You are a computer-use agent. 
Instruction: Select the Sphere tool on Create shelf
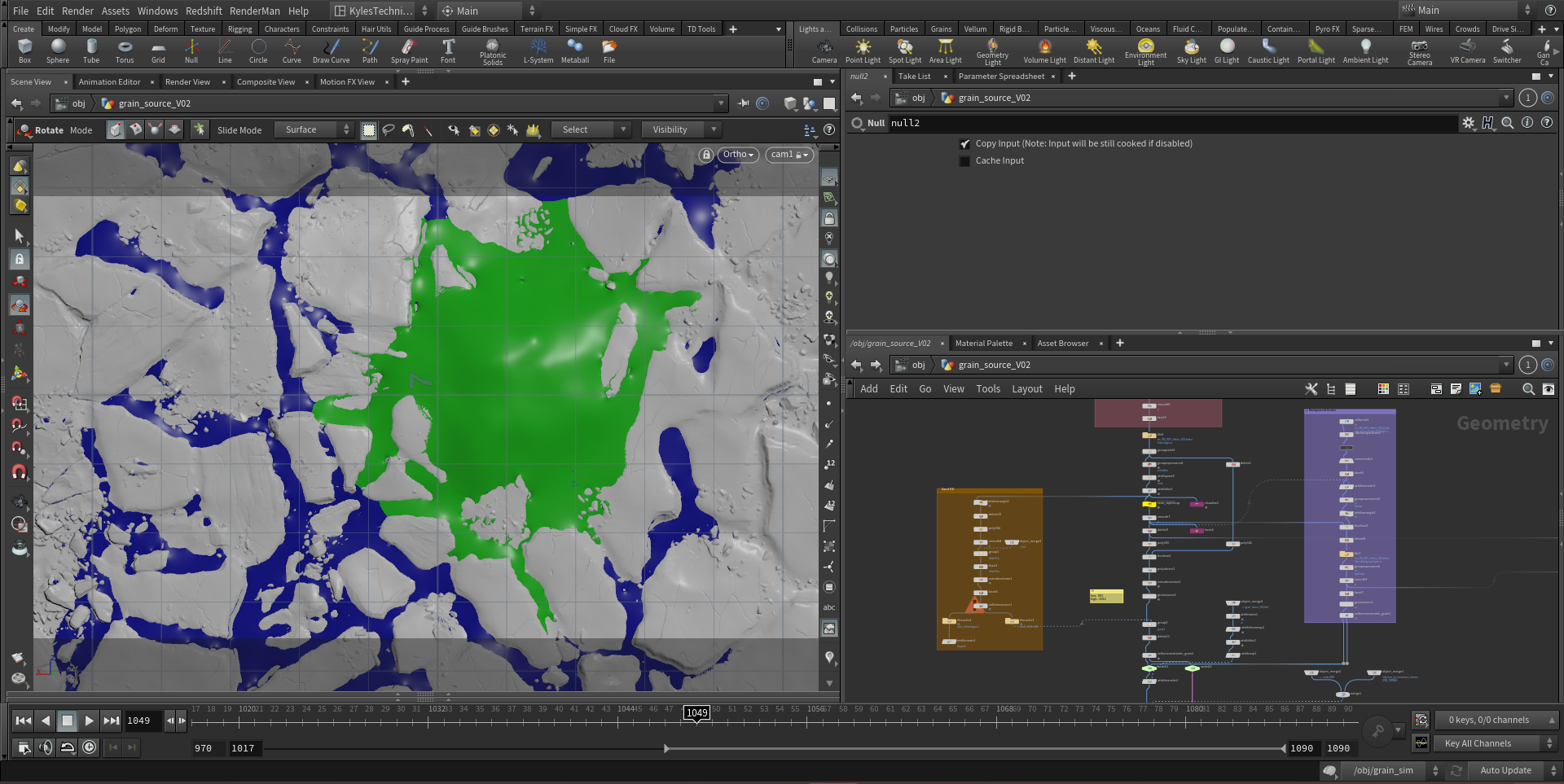click(58, 50)
